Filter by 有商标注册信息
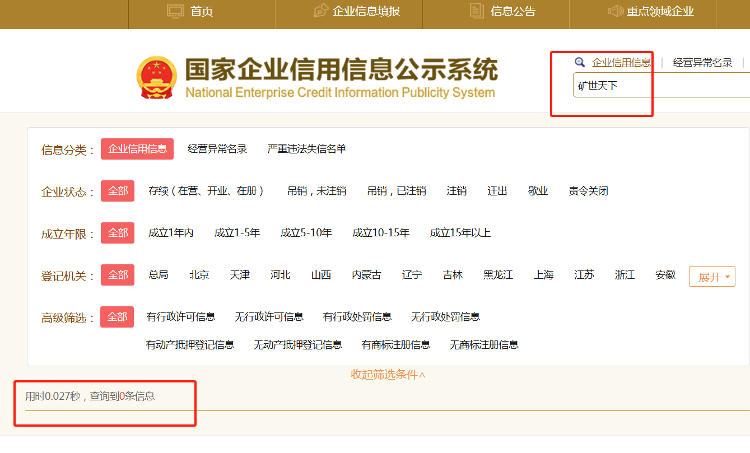Image resolution: width=750 pixels, height=453 pixels. pyautogui.click(x=396, y=345)
